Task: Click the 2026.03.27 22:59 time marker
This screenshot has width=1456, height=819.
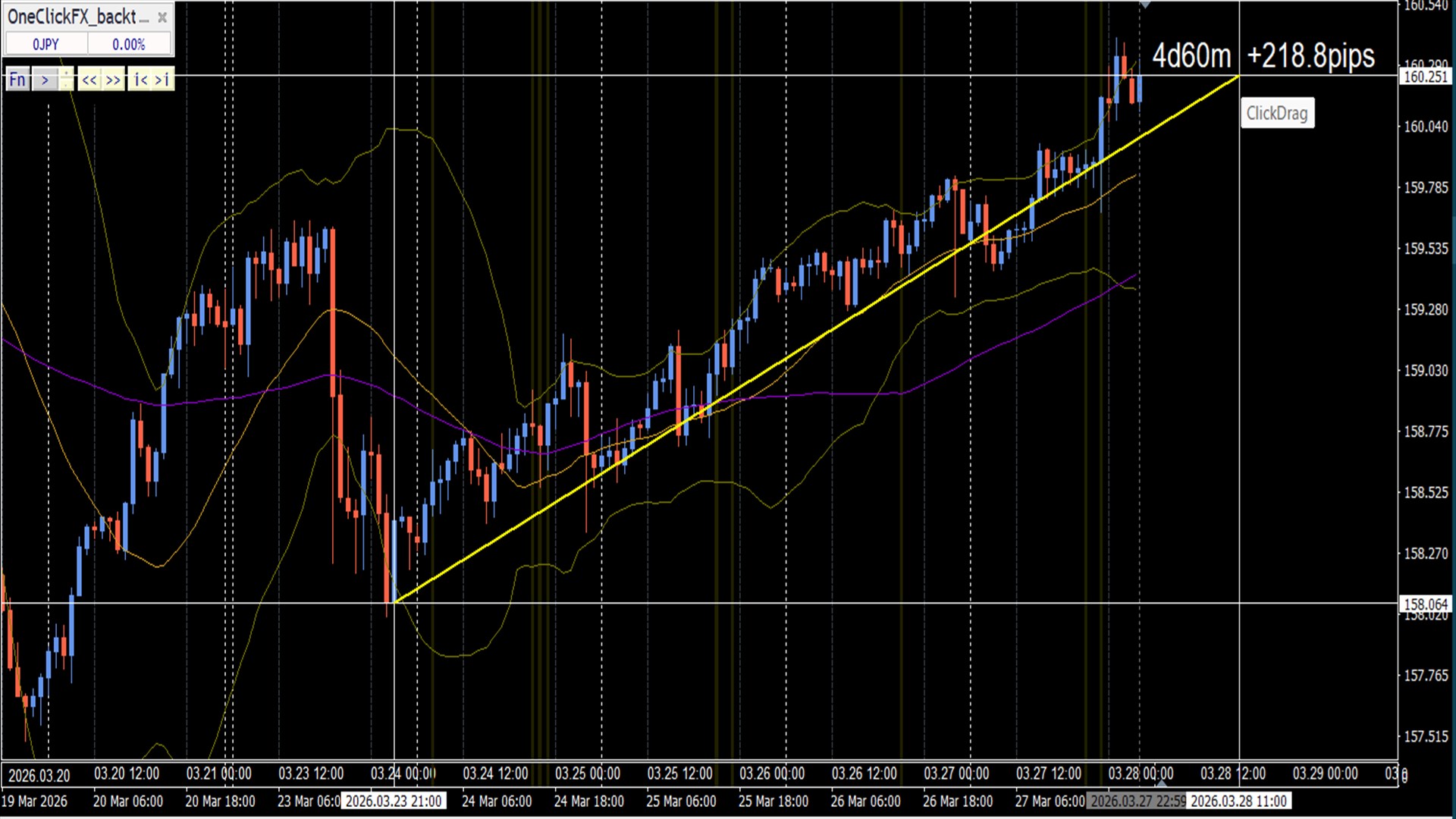Action: coord(1137,802)
